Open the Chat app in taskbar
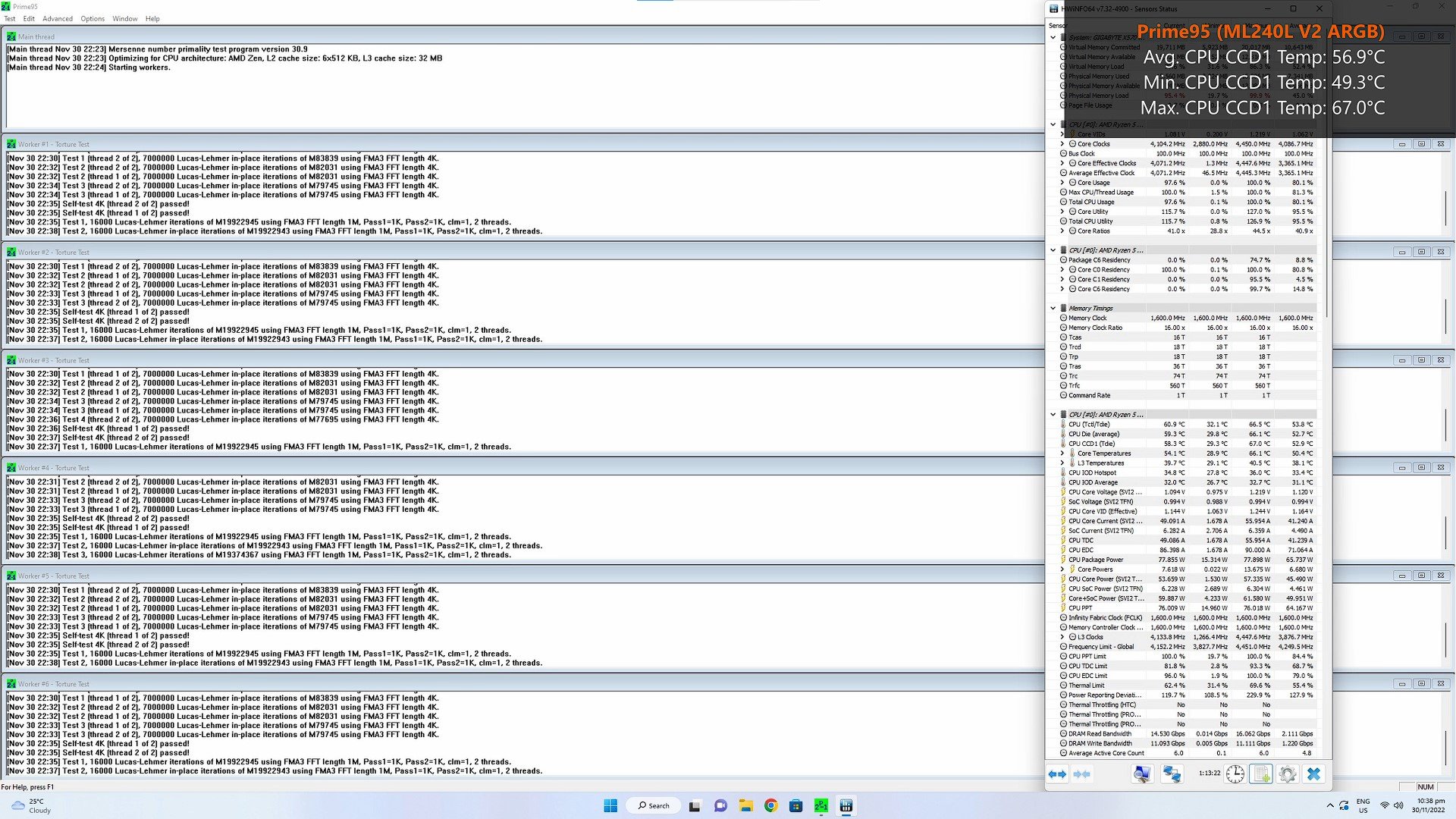 tap(720, 805)
